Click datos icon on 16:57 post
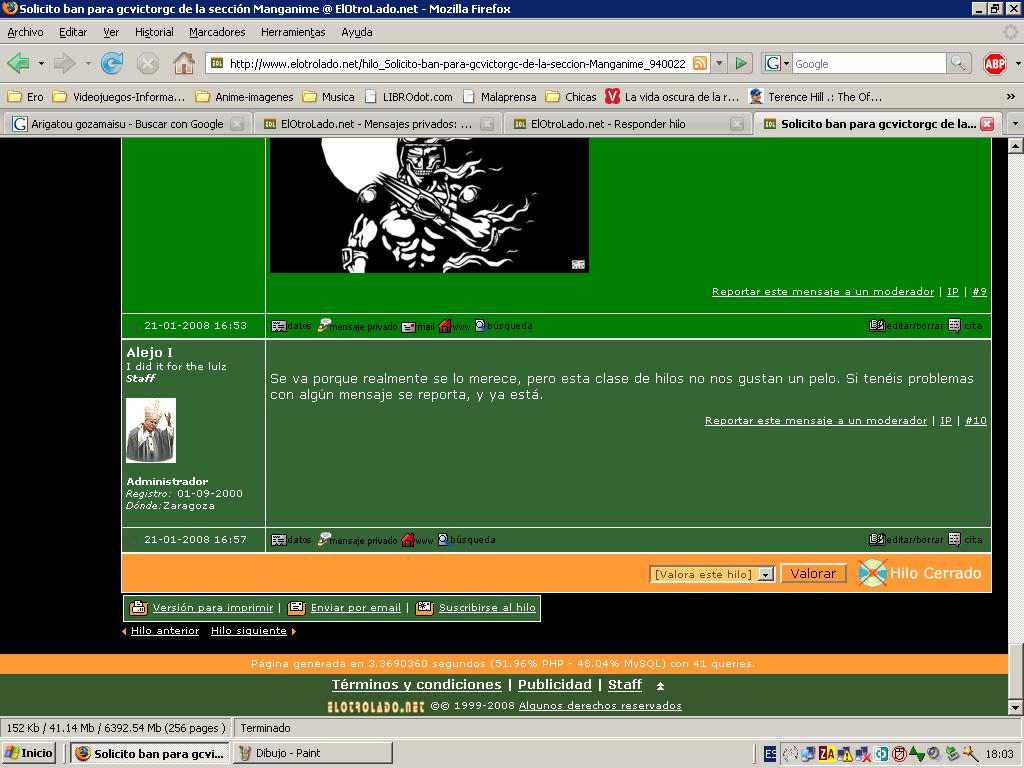Image resolution: width=1024 pixels, height=768 pixels. pyautogui.click(x=291, y=540)
